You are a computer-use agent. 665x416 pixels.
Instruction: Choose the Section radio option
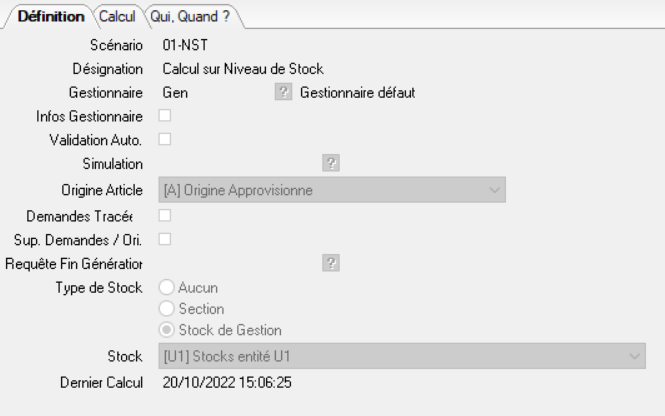coord(167,308)
